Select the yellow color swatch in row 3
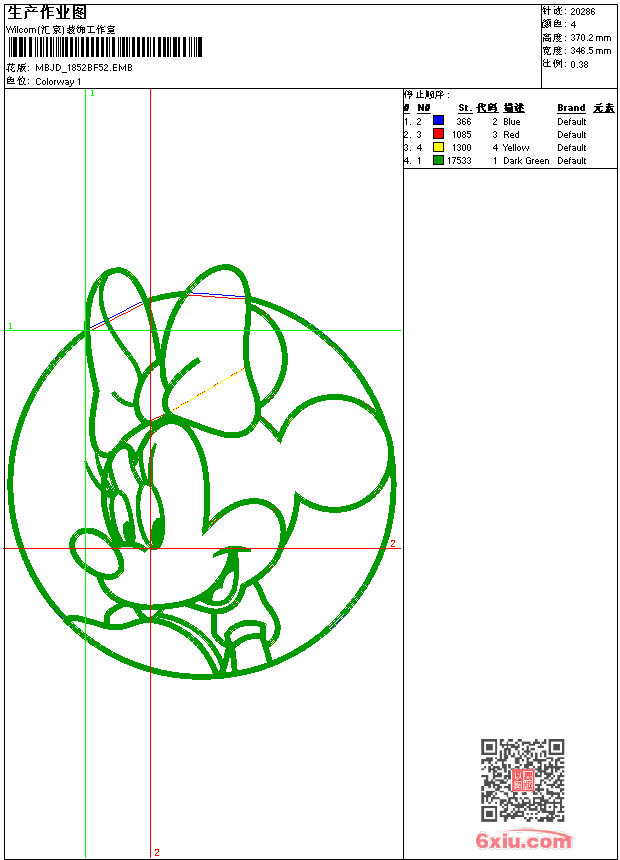The image size is (620, 860). click(x=438, y=147)
